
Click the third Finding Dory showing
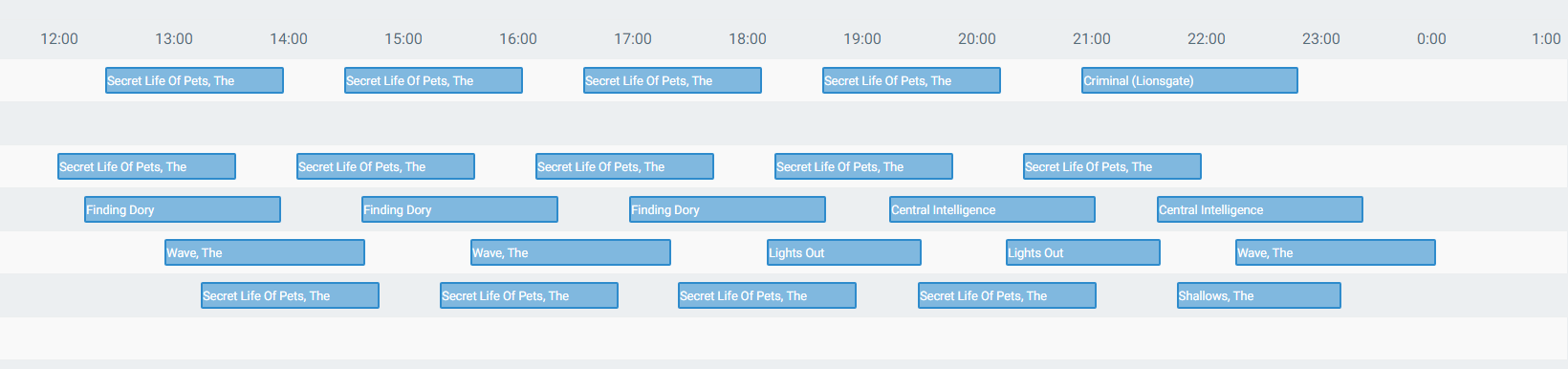click(728, 209)
